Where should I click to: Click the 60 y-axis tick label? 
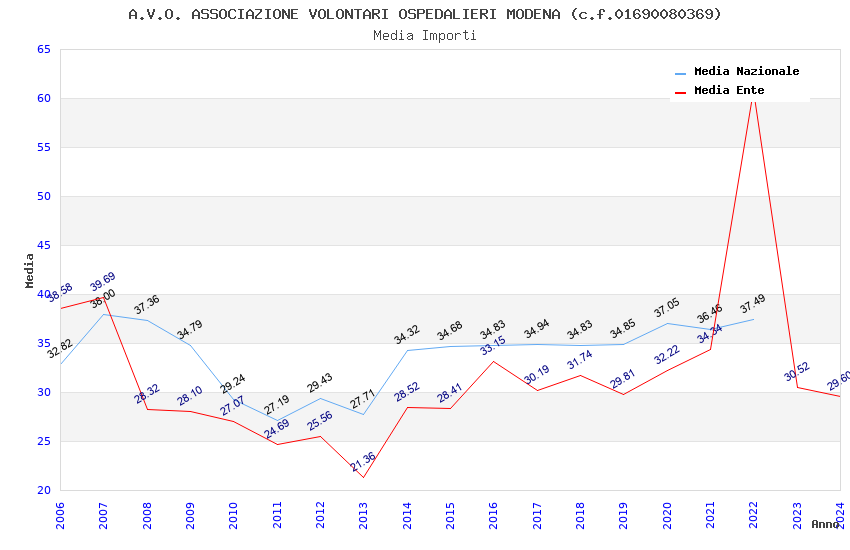(x=44, y=98)
